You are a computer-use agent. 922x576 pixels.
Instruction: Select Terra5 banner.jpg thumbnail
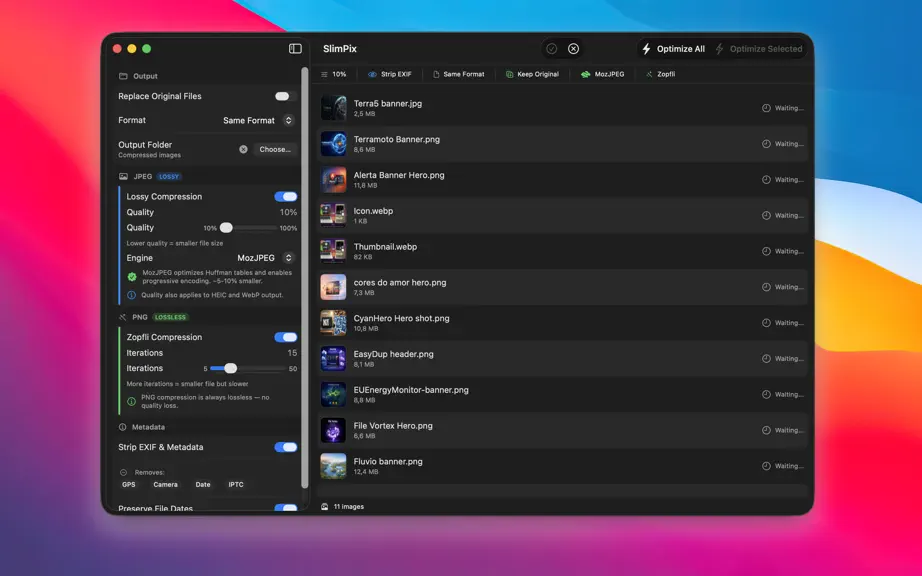pos(333,108)
